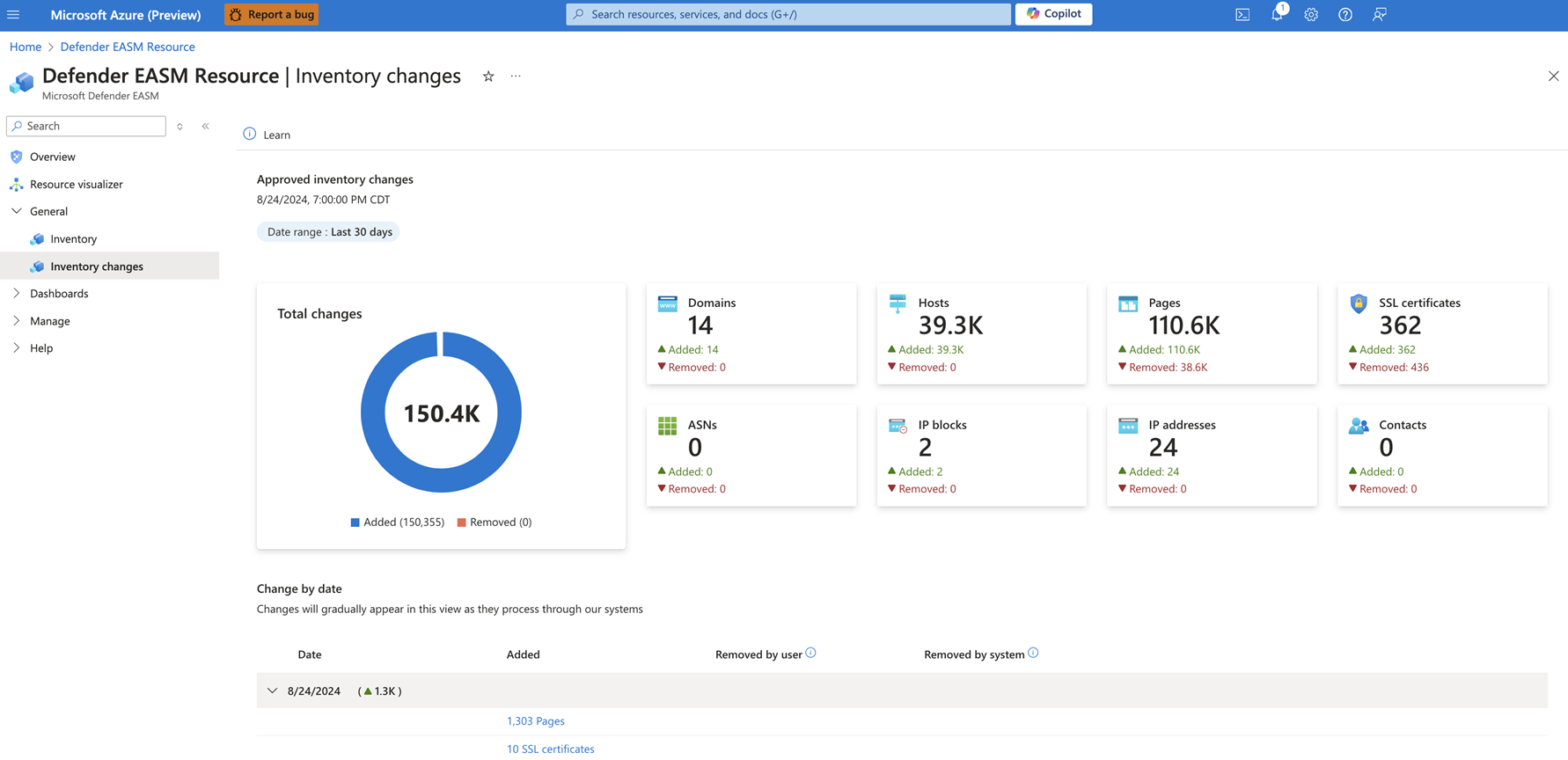Open the Cloud Shell terminal icon
This screenshot has height=760, width=1568.
click(1242, 14)
